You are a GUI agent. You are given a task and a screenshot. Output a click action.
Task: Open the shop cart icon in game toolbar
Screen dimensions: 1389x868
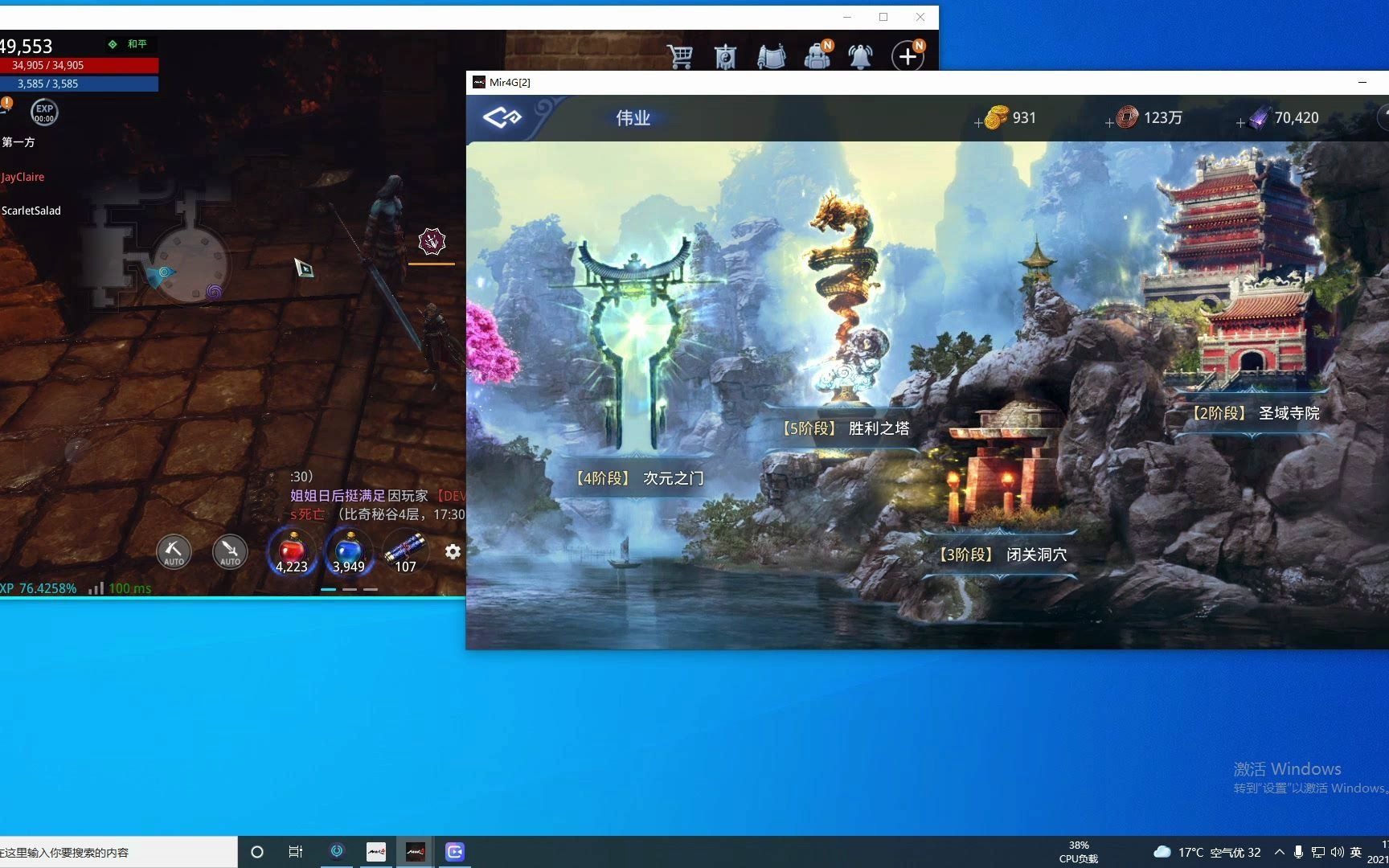point(680,56)
